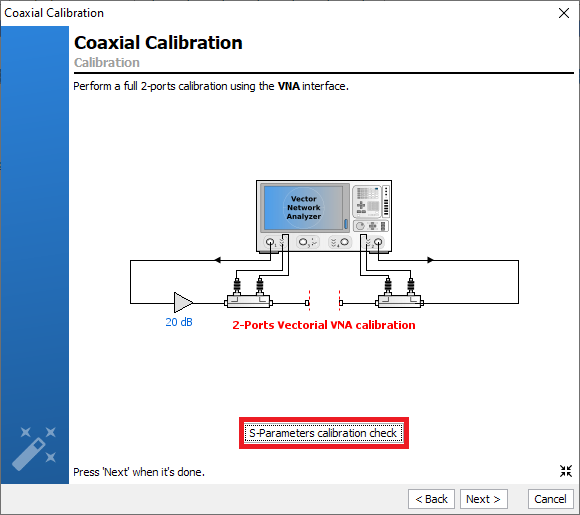This screenshot has height=515, width=580.
Task: Click the S-Parameters calibration check button
Action: point(324,433)
